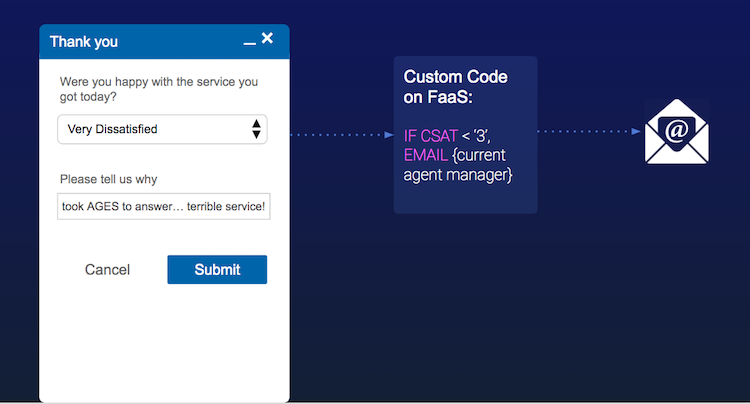This screenshot has width=750, height=404.
Task: Click the '{current agent manager}' text
Action: coord(458,165)
